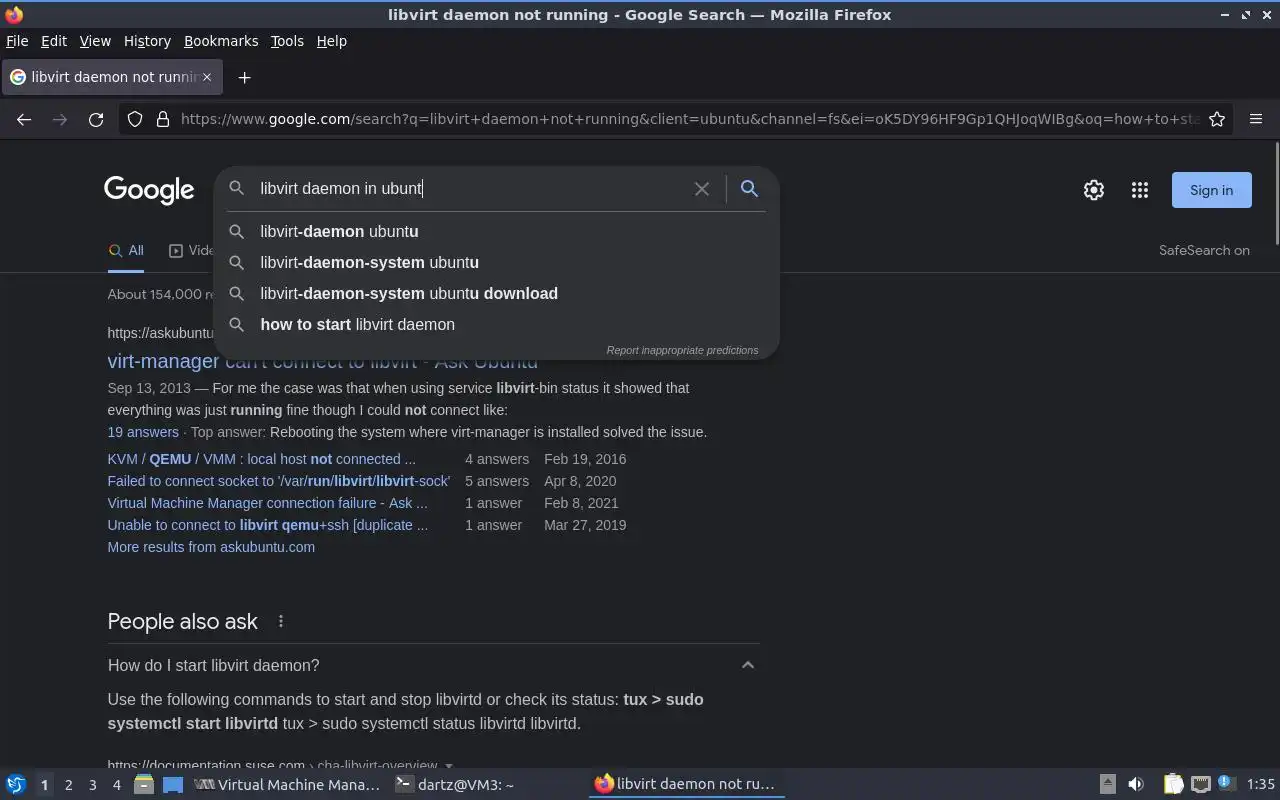The height and width of the screenshot is (800, 1280).
Task: Open the Firefox hamburger application menu
Action: tap(1256, 119)
